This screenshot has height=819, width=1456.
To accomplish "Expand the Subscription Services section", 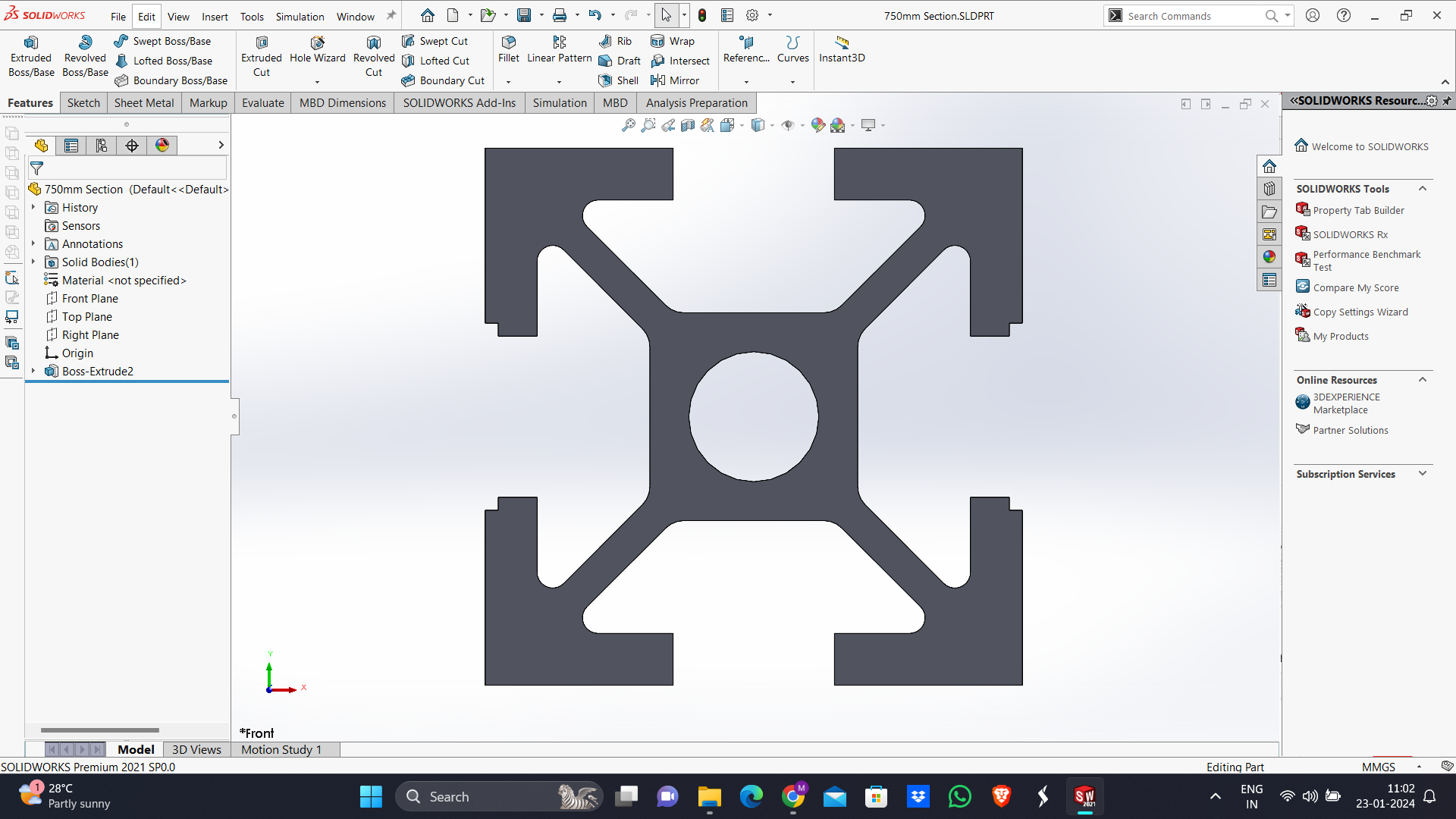I will point(1423,474).
